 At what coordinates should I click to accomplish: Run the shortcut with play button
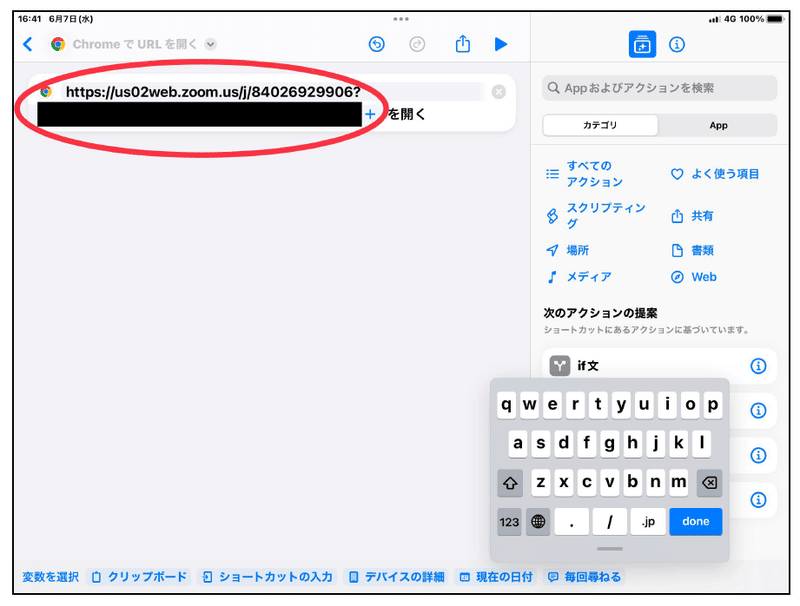click(x=501, y=44)
